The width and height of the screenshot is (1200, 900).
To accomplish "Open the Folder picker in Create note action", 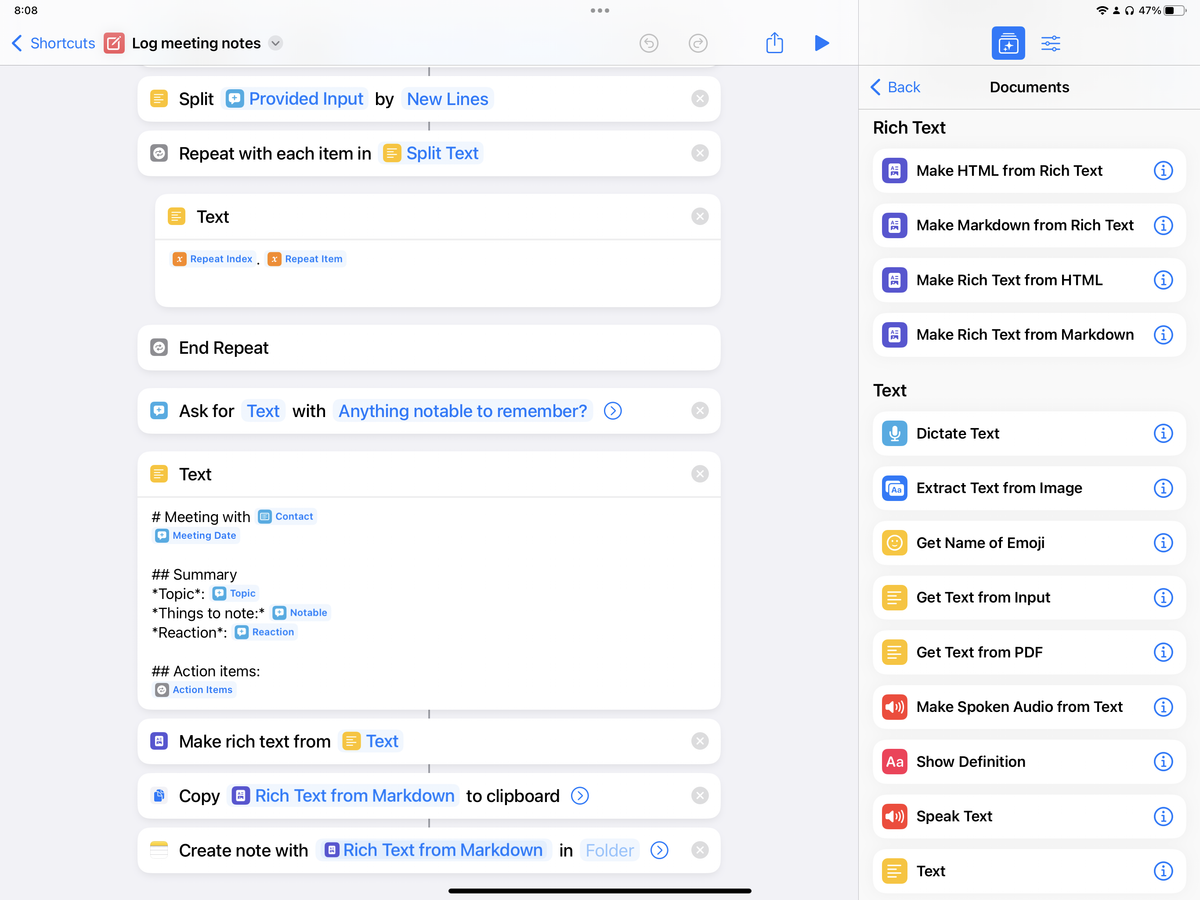I will click(609, 850).
